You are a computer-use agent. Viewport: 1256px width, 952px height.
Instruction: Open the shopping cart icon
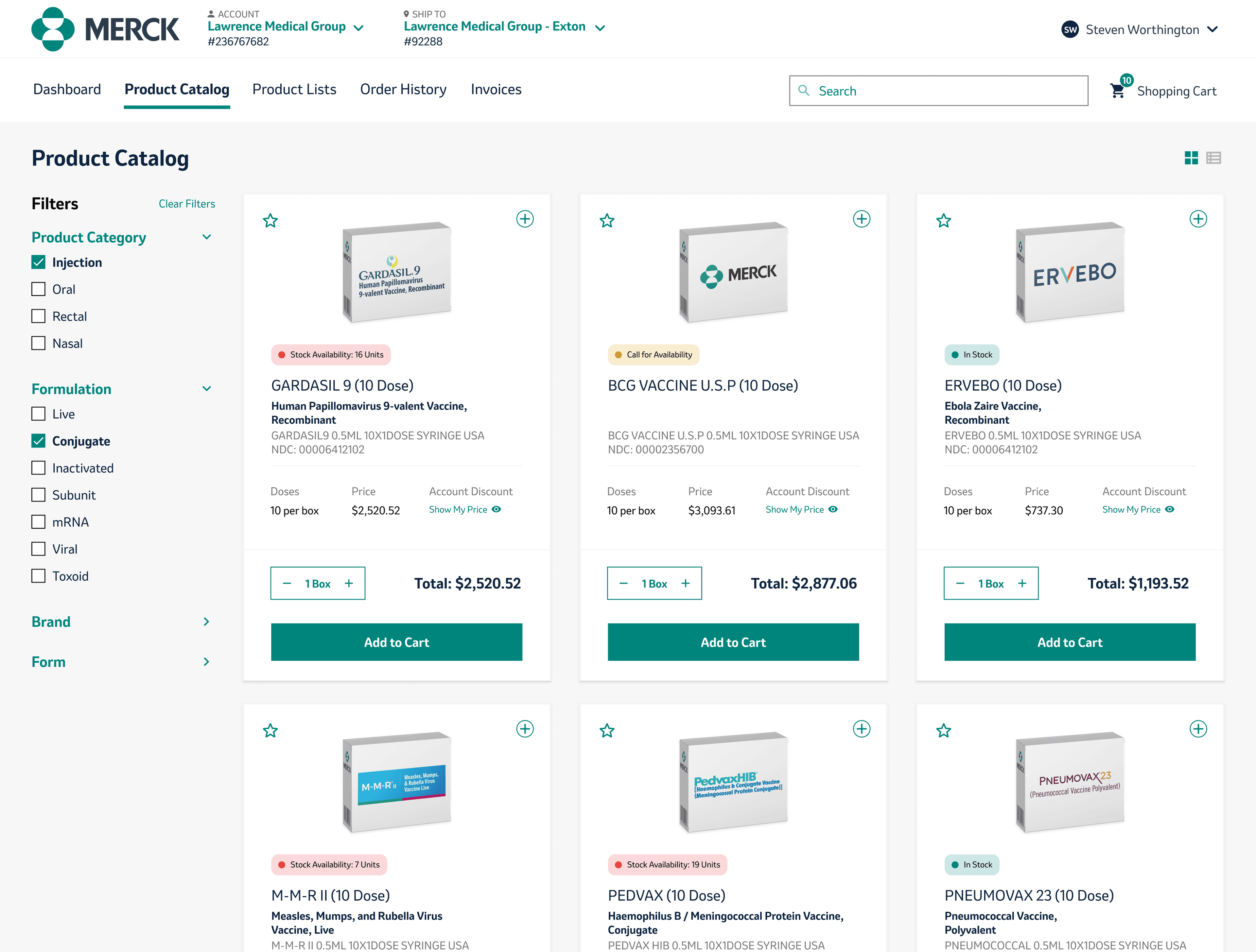[x=1118, y=91]
